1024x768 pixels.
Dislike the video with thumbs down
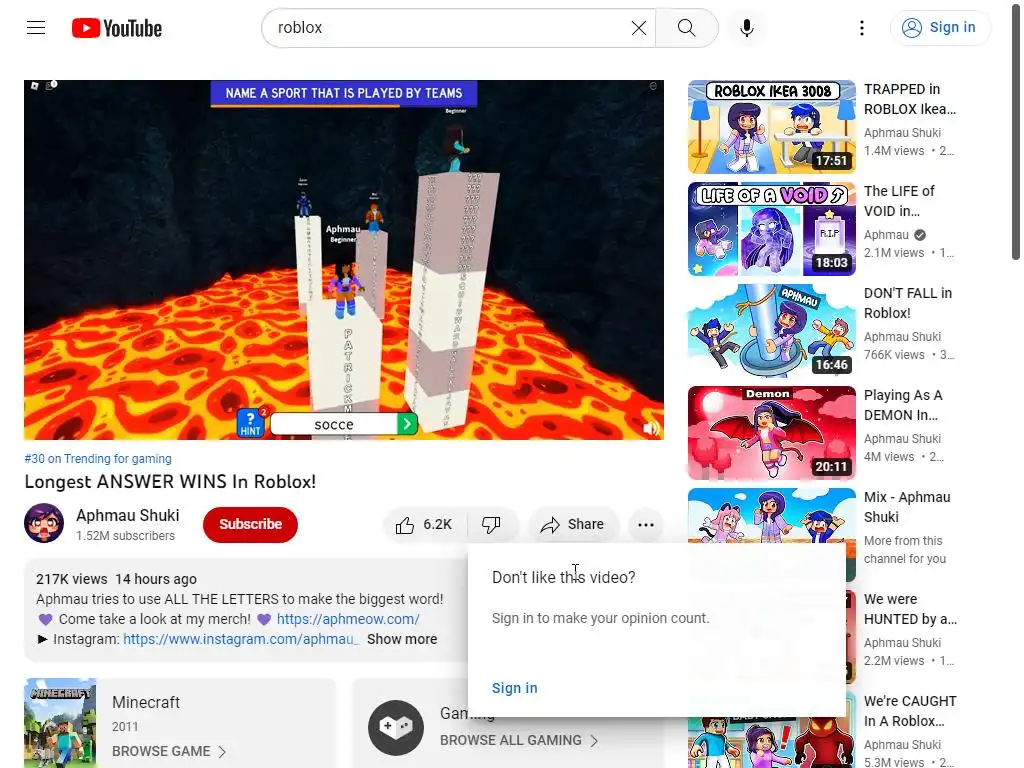pos(491,524)
